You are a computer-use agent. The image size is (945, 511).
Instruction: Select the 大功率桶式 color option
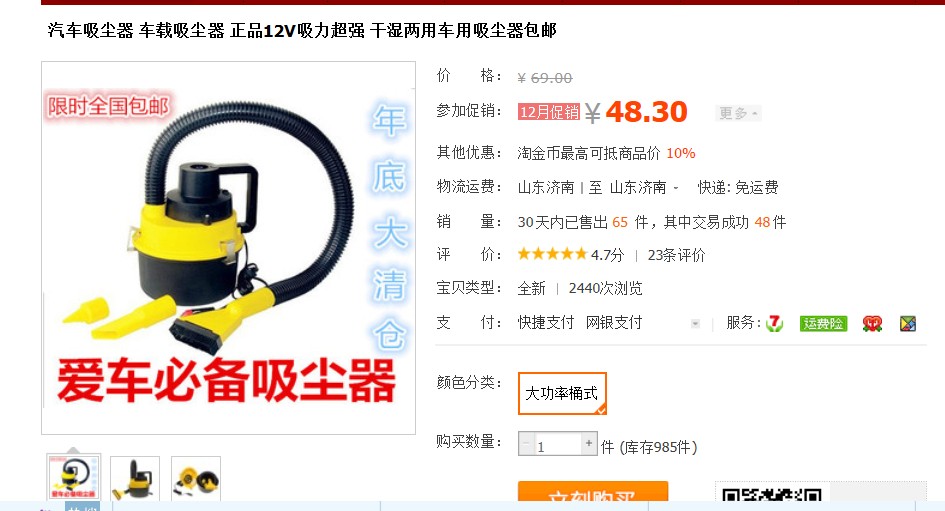(x=562, y=393)
